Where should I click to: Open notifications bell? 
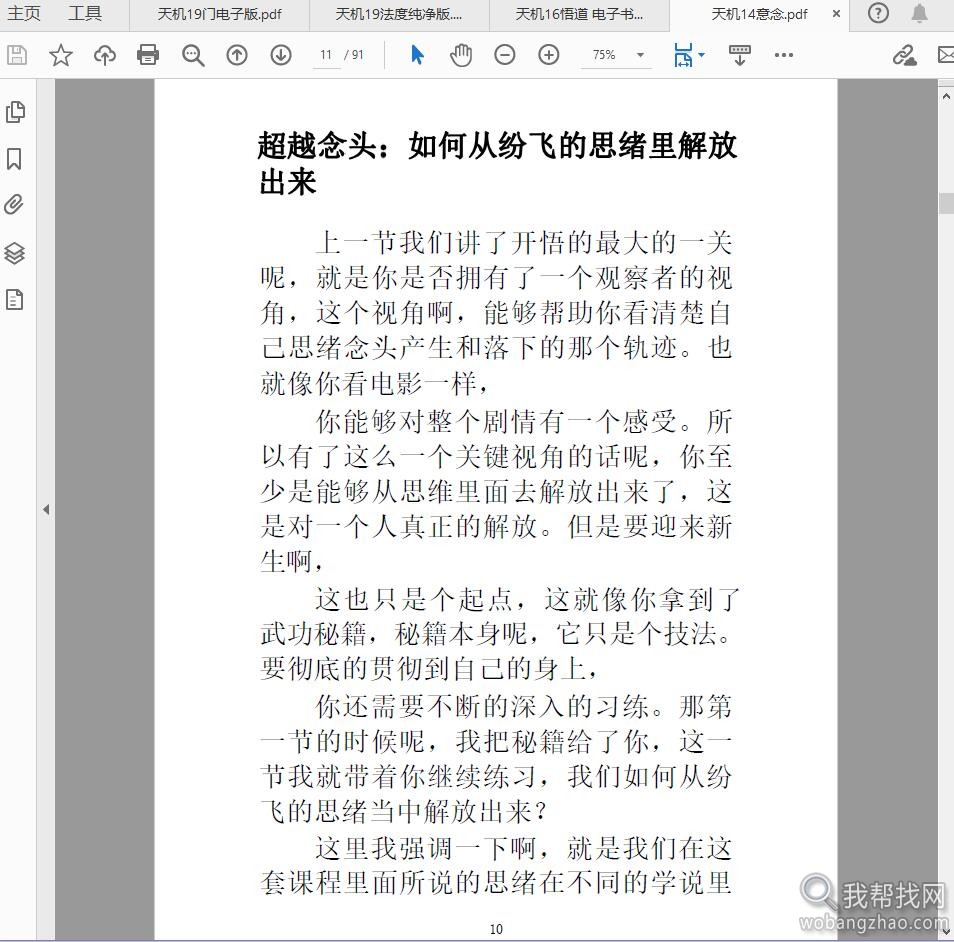coord(919,13)
